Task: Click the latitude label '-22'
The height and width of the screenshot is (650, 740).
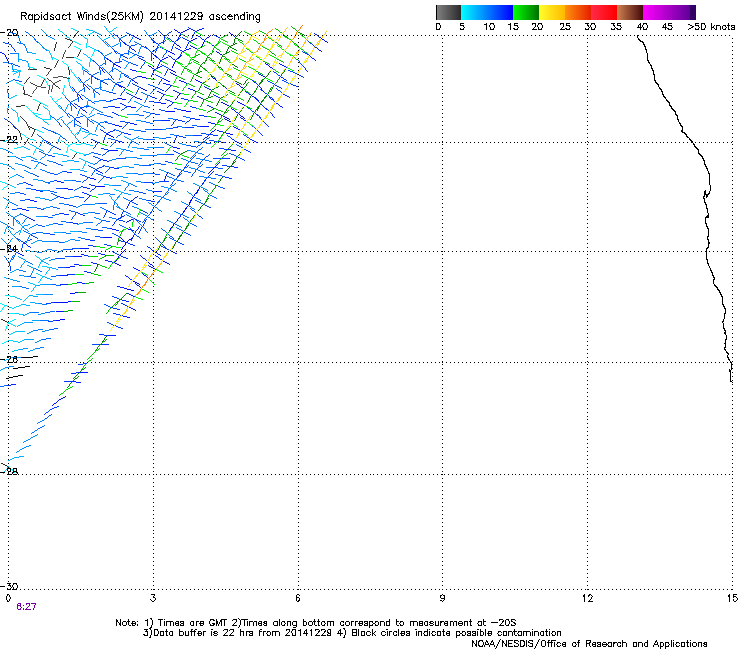Action: pyautogui.click(x=10, y=140)
